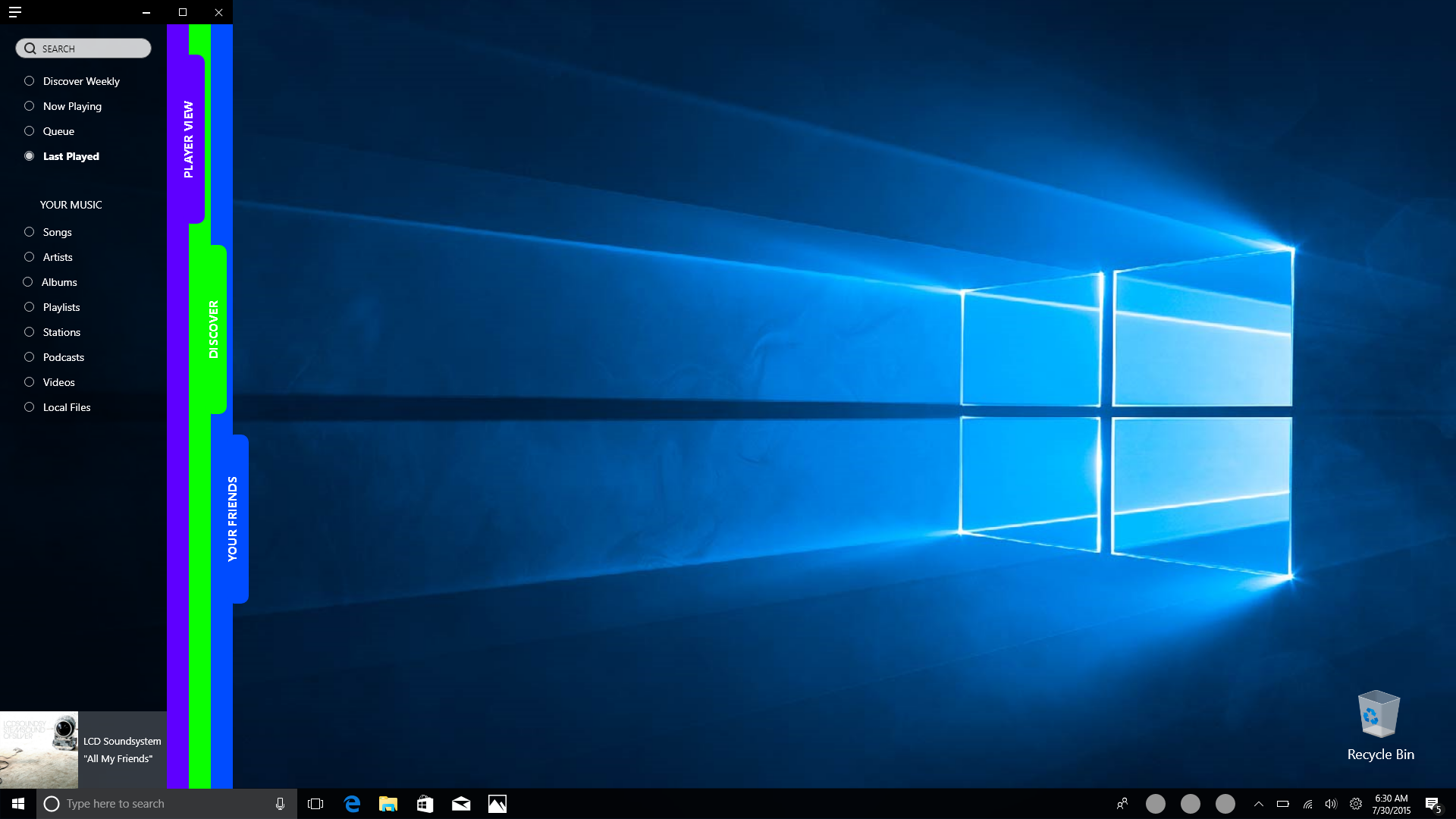Click the volume speaker tray icon
1456x819 pixels.
1331,804
